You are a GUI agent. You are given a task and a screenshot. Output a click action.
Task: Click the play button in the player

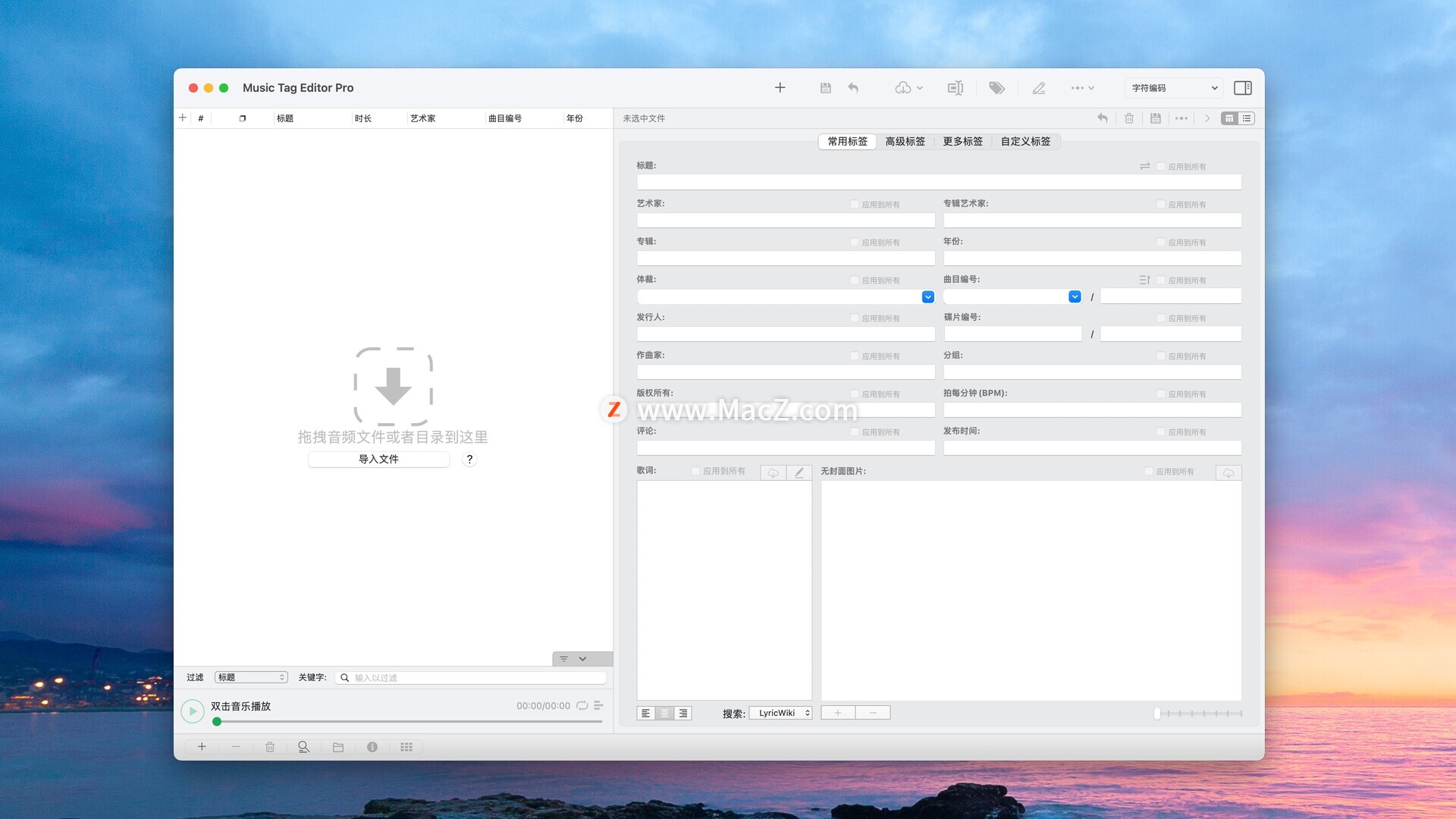193,711
